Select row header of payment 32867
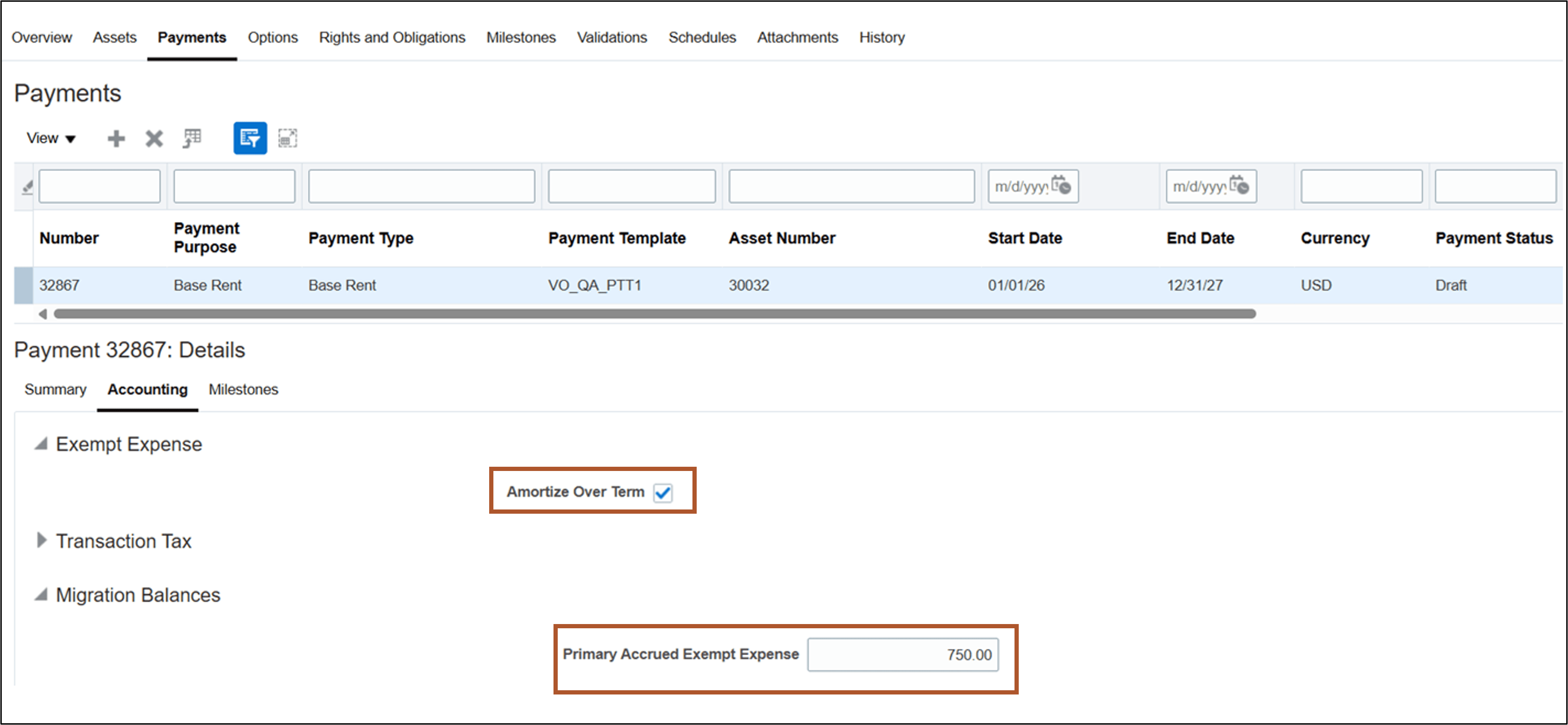The width and height of the screenshot is (1568, 725). pos(23,285)
